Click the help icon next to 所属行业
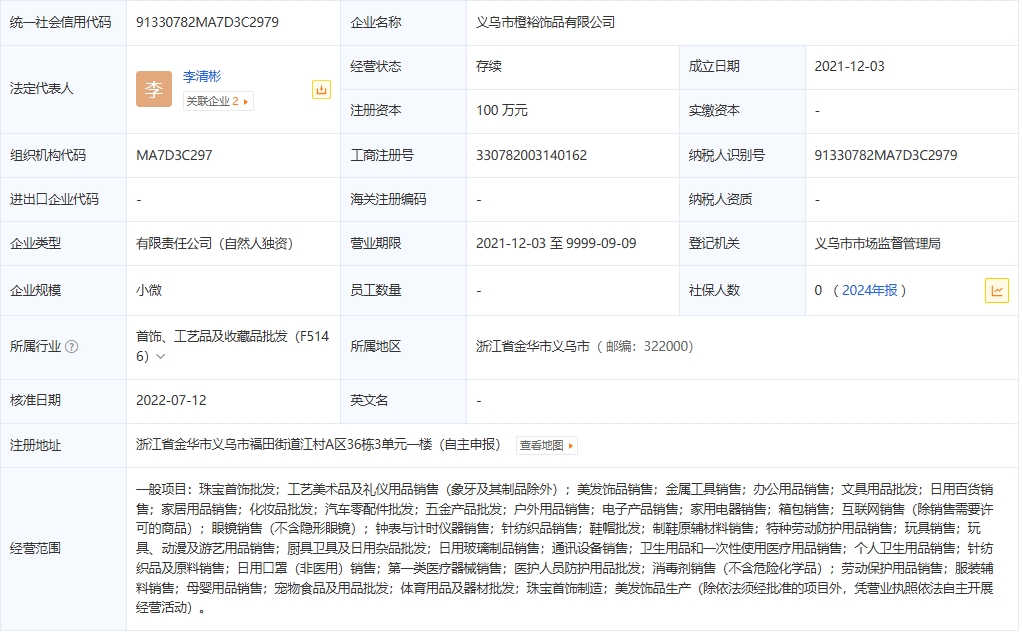The image size is (1022, 632). [71, 347]
